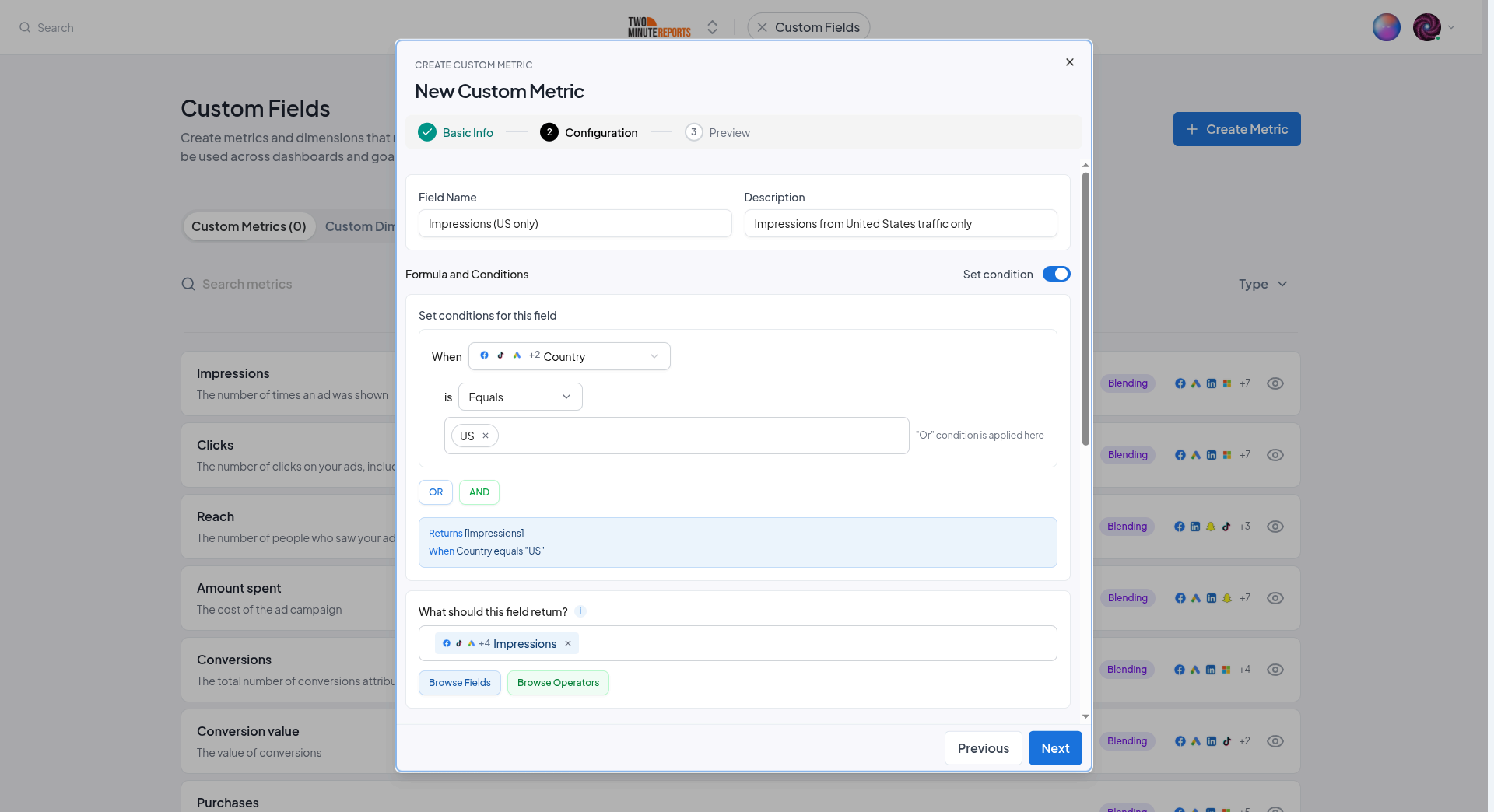This screenshot has width=1494, height=812.
Task: Toggle visibility of the Reach metric
Action: 1275,527
